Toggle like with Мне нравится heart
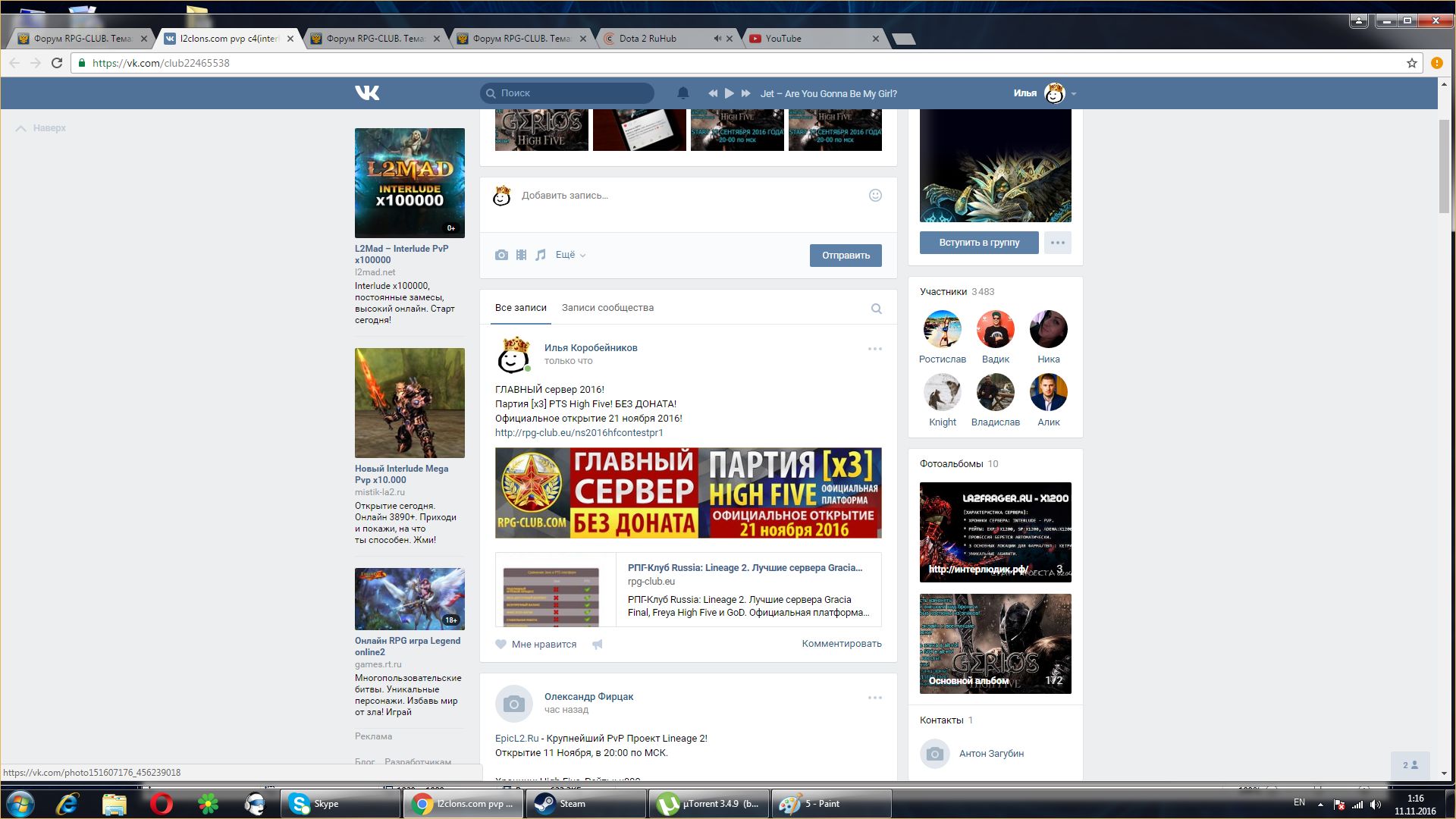The width and height of the screenshot is (1456, 819). click(500, 645)
